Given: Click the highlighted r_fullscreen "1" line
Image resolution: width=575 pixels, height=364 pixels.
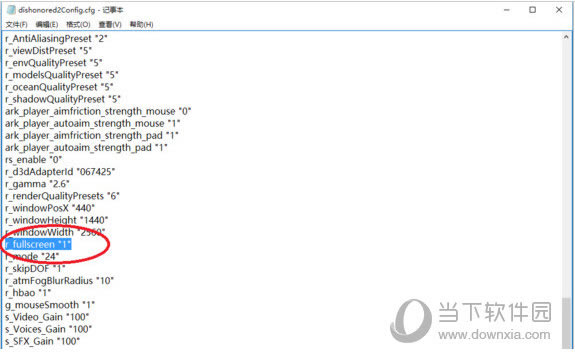Looking at the screenshot, I should (x=38, y=244).
